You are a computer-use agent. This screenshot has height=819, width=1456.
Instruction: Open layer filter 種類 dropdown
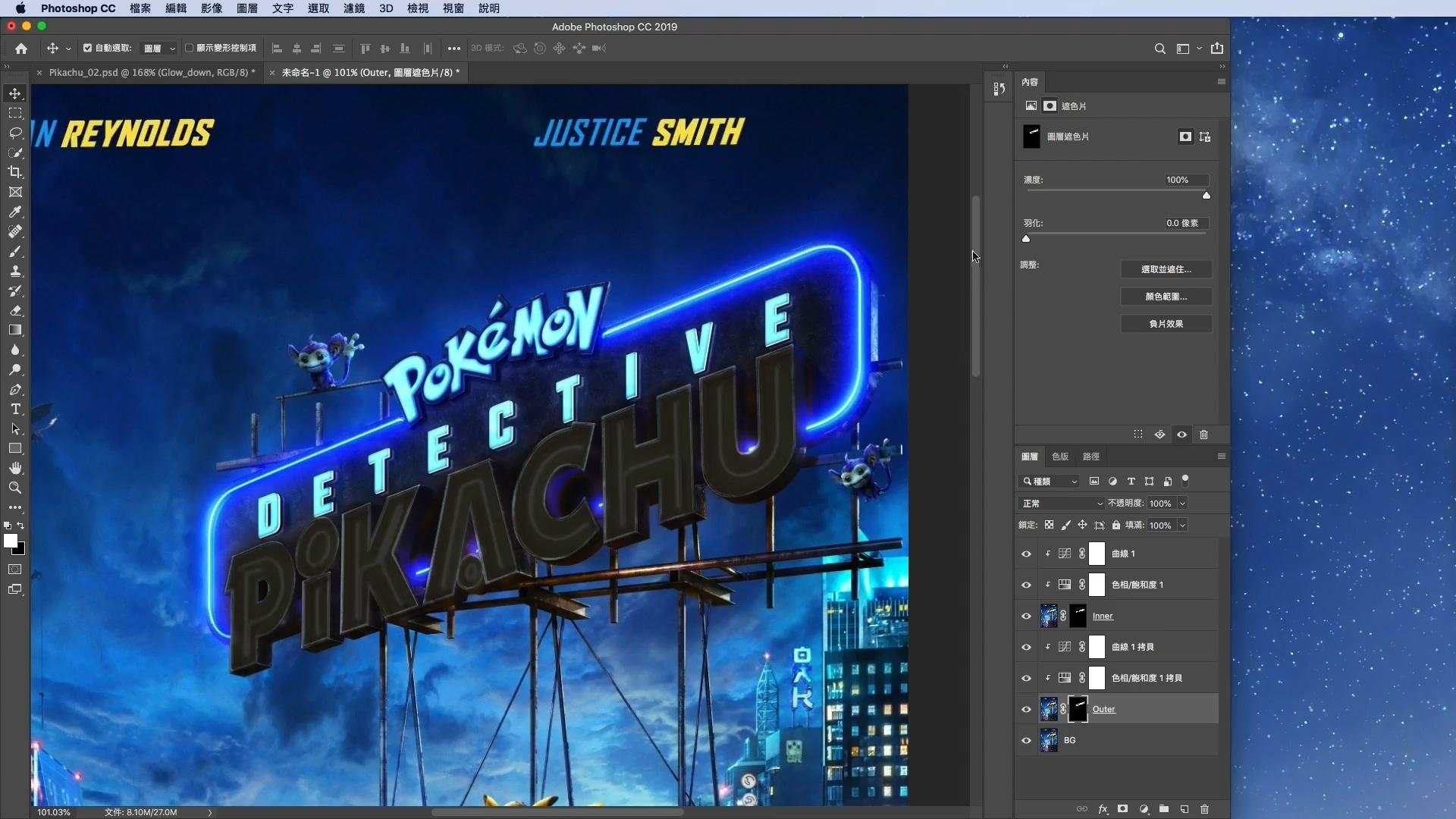[1050, 482]
